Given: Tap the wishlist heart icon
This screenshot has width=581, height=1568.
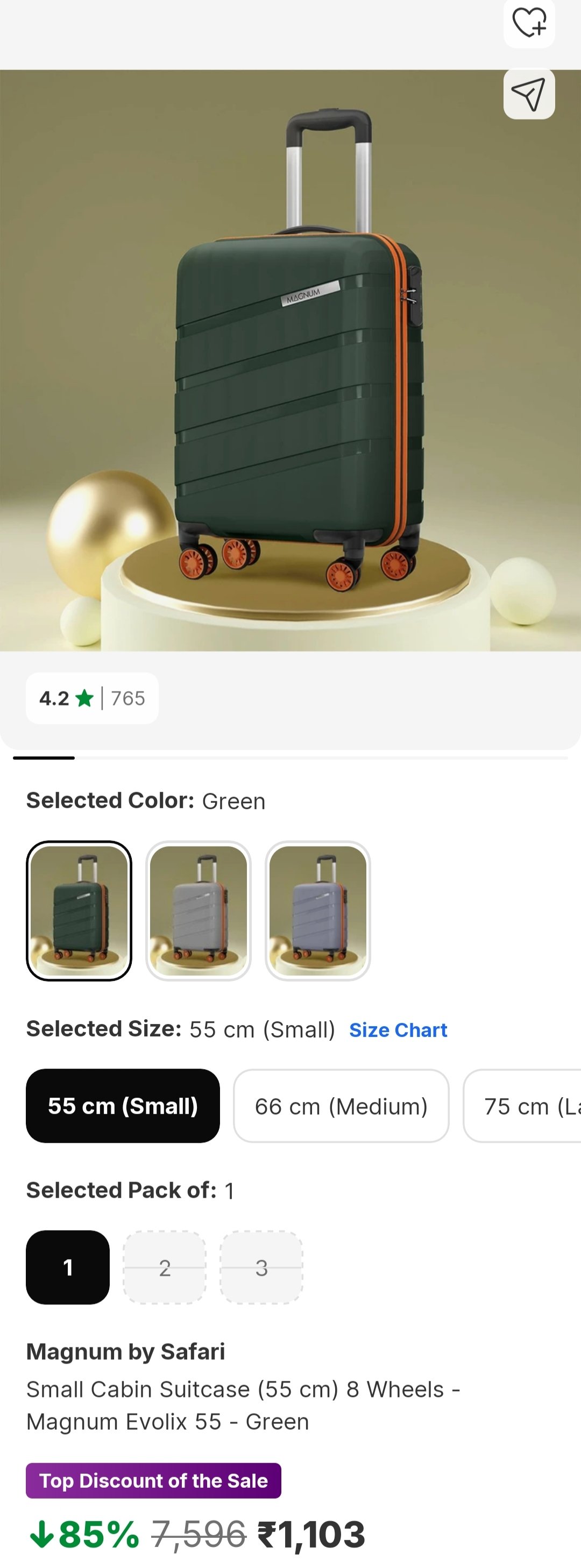Looking at the screenshot, I should coord(529,23).
